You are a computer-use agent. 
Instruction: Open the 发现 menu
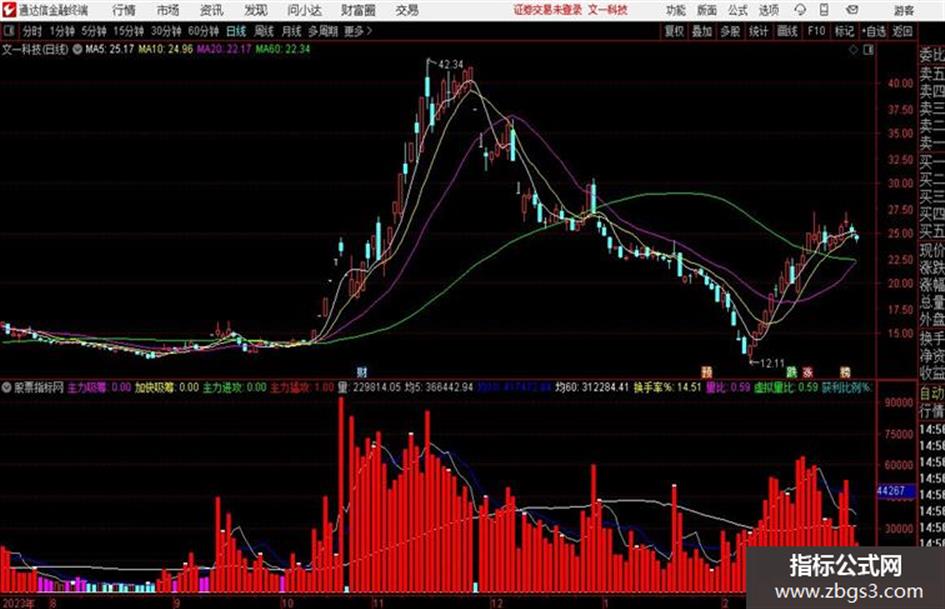tap(256, 10)
